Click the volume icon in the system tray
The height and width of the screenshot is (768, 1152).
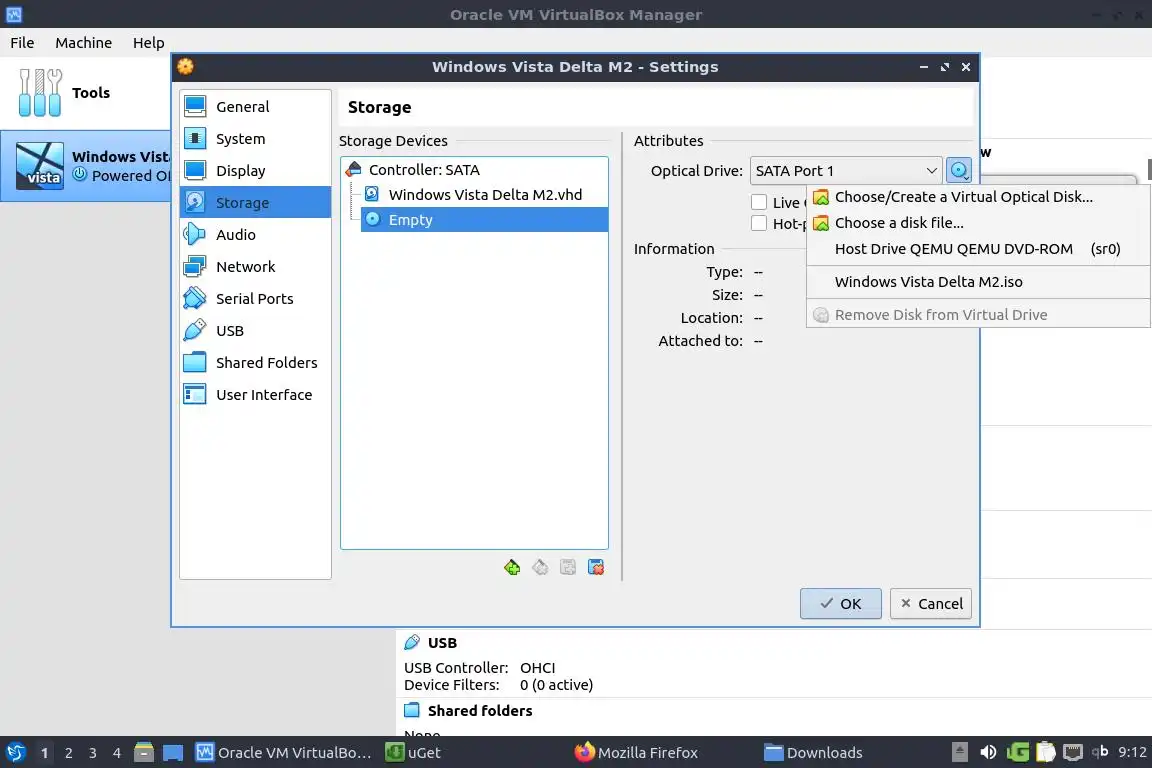(988, 753)
